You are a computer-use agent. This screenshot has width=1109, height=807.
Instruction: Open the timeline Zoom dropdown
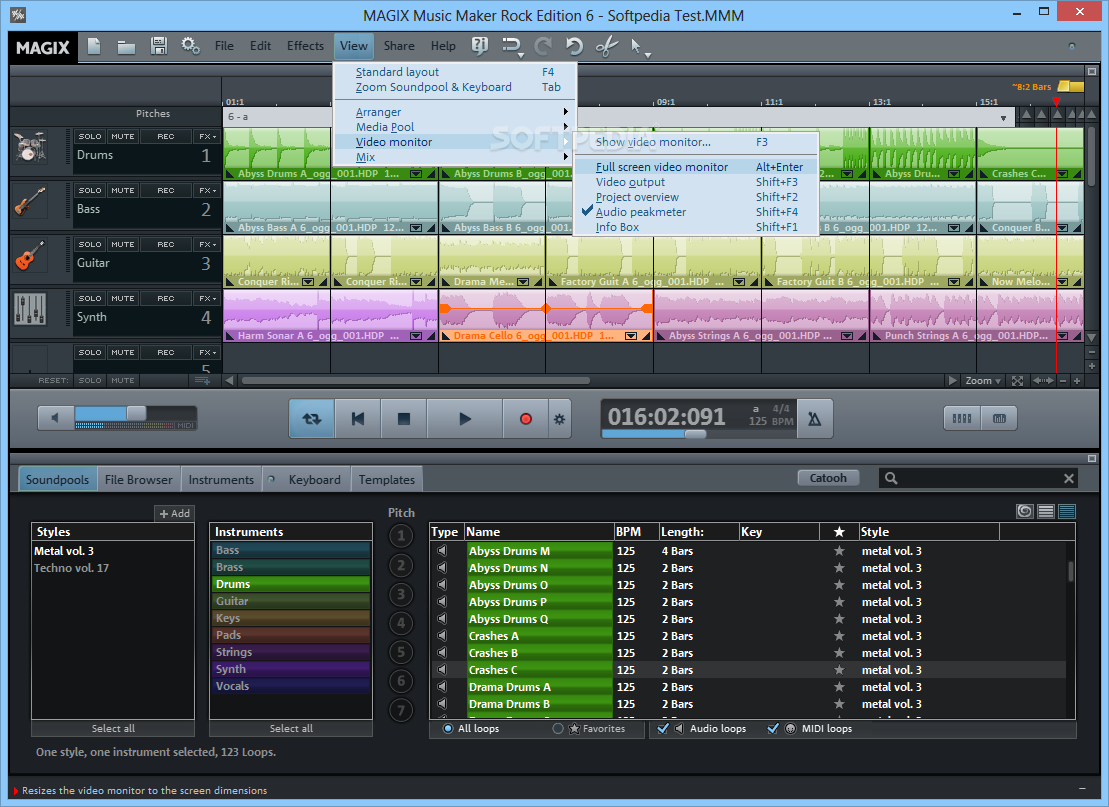(x=983, y=381)
